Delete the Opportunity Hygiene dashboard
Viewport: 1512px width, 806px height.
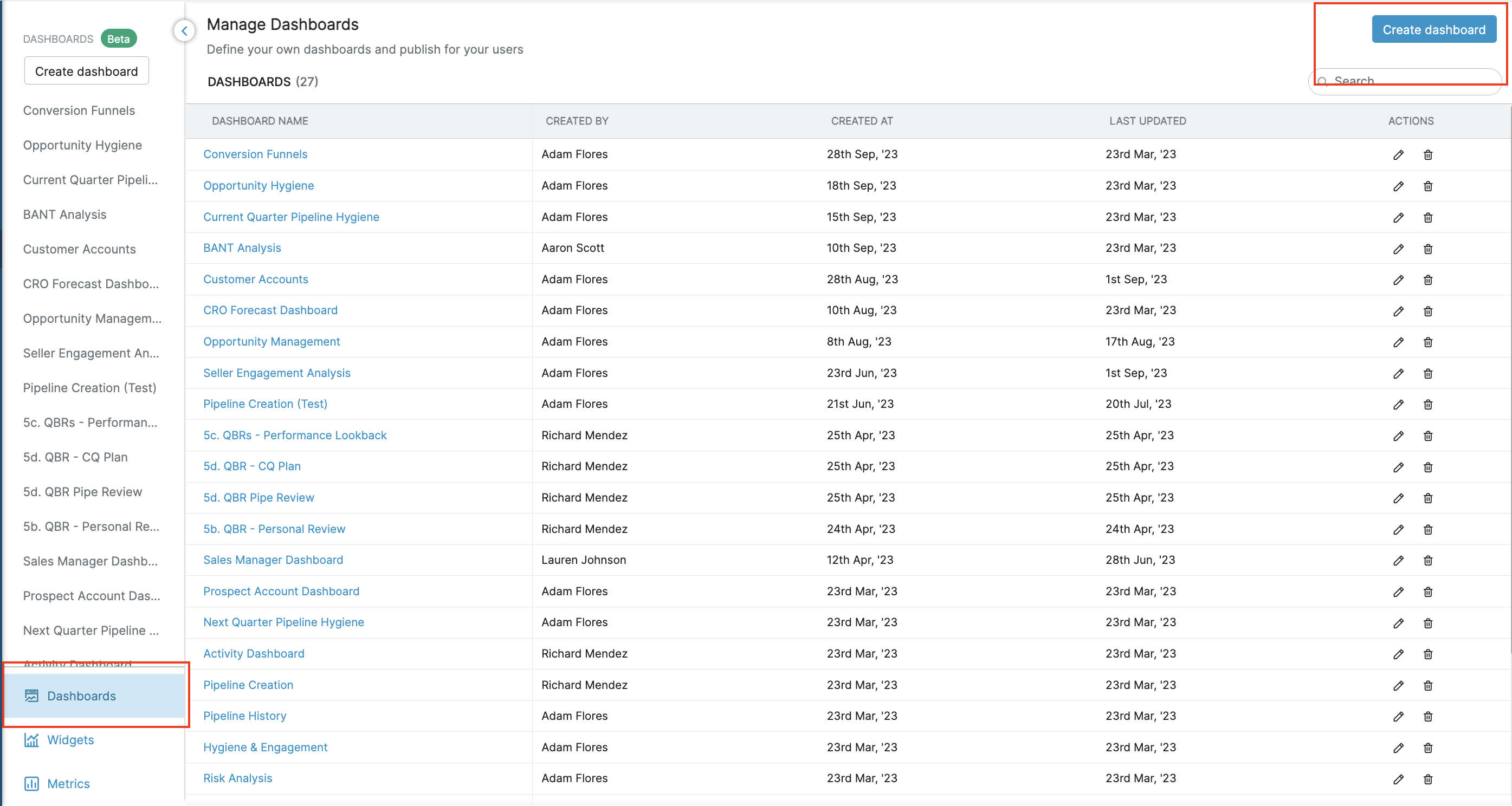[1428, 186]
